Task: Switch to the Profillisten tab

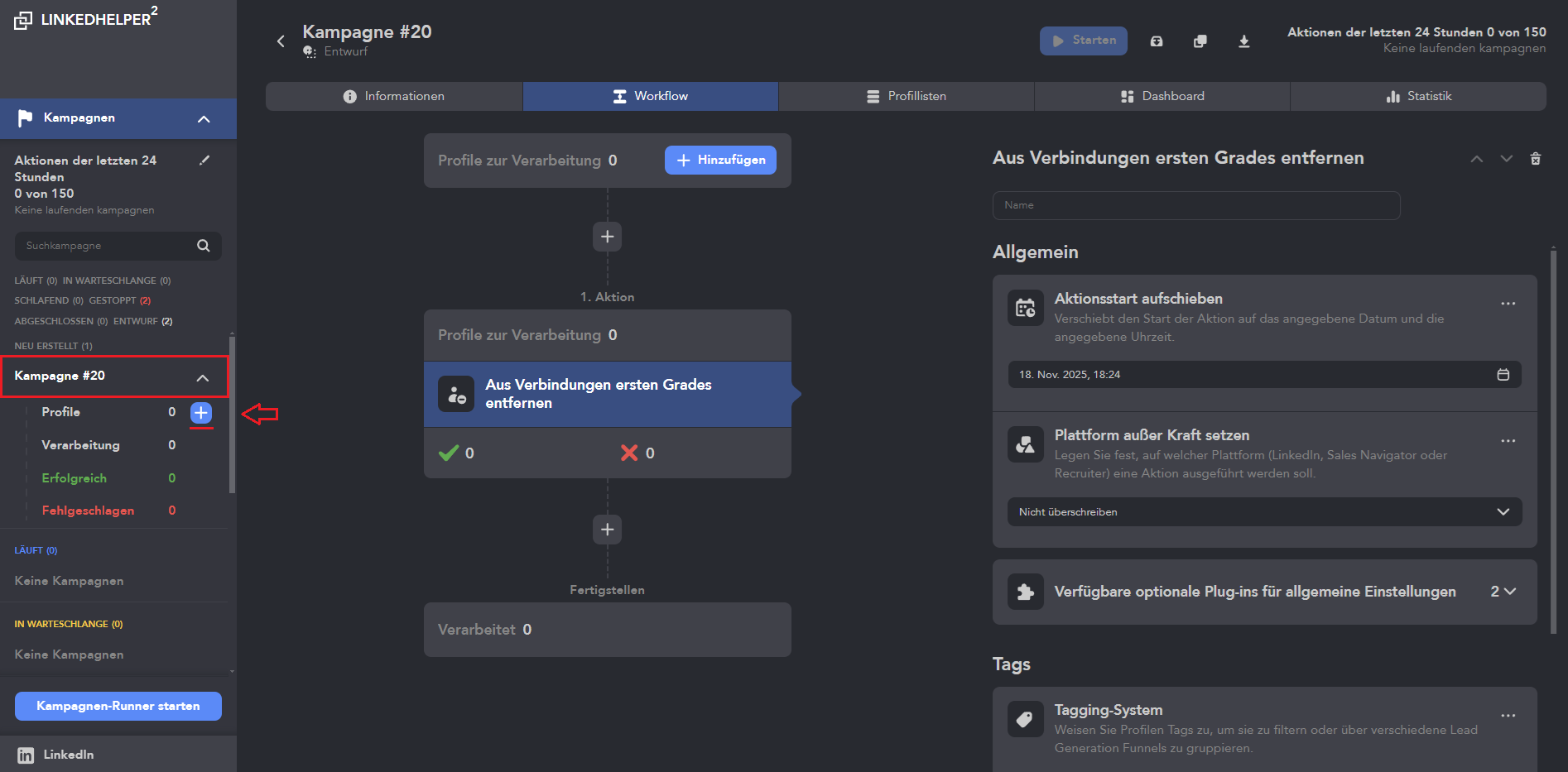Action: click(906, 96)
